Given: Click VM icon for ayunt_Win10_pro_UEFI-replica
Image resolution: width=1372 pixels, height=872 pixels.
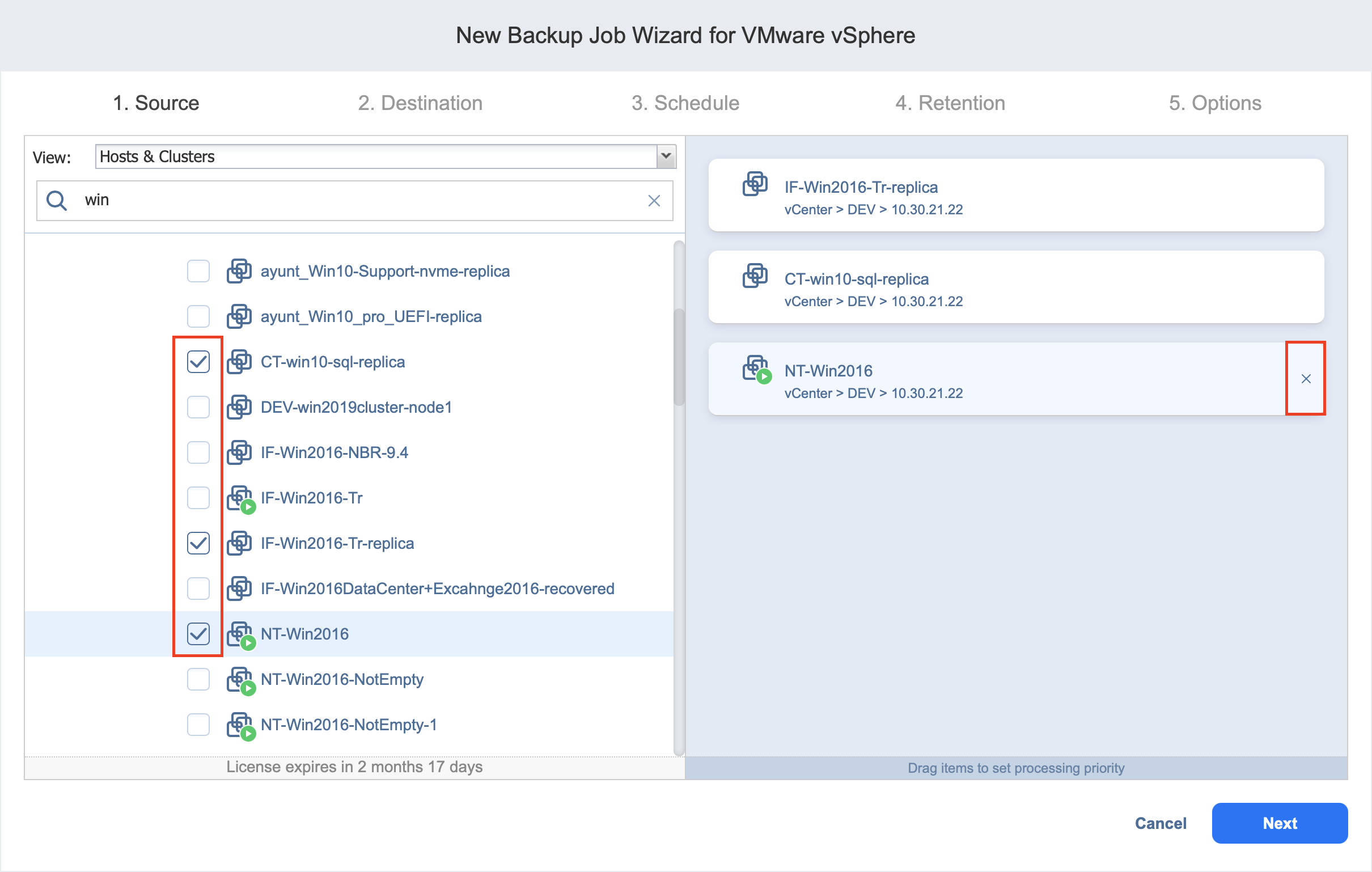Looking at the screenshot, I should coord(239,316).
